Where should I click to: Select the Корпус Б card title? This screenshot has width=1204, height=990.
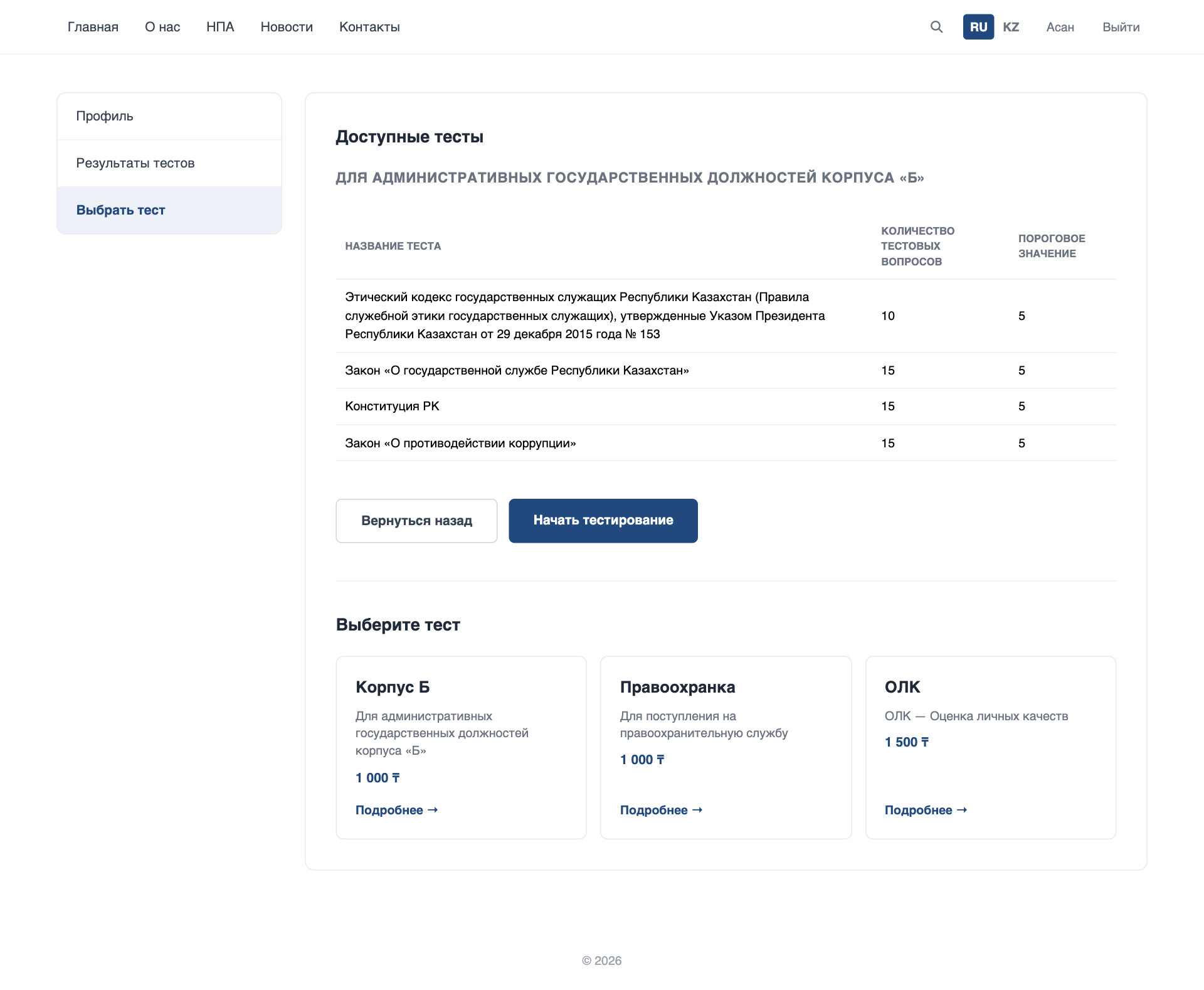pos(393,687)
